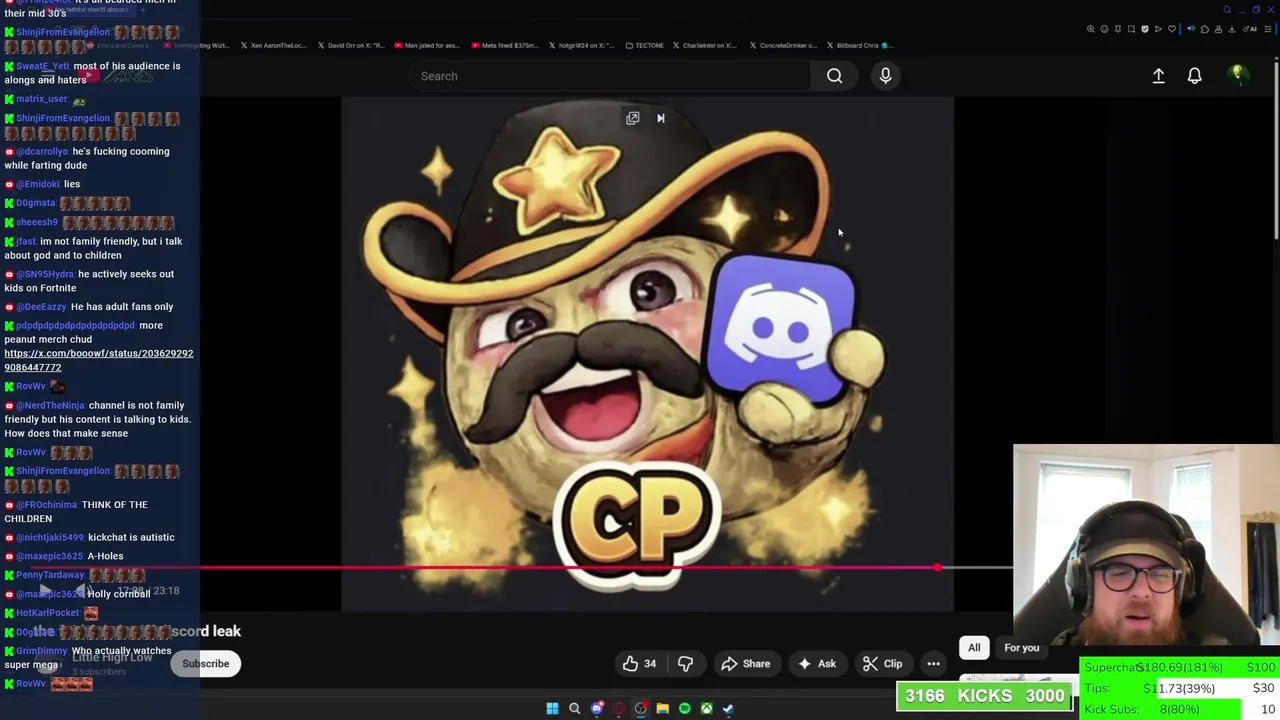Open File Explorer folder on taskbar
The width and height of the screenshot is (1280, 720).
(662, 709)
